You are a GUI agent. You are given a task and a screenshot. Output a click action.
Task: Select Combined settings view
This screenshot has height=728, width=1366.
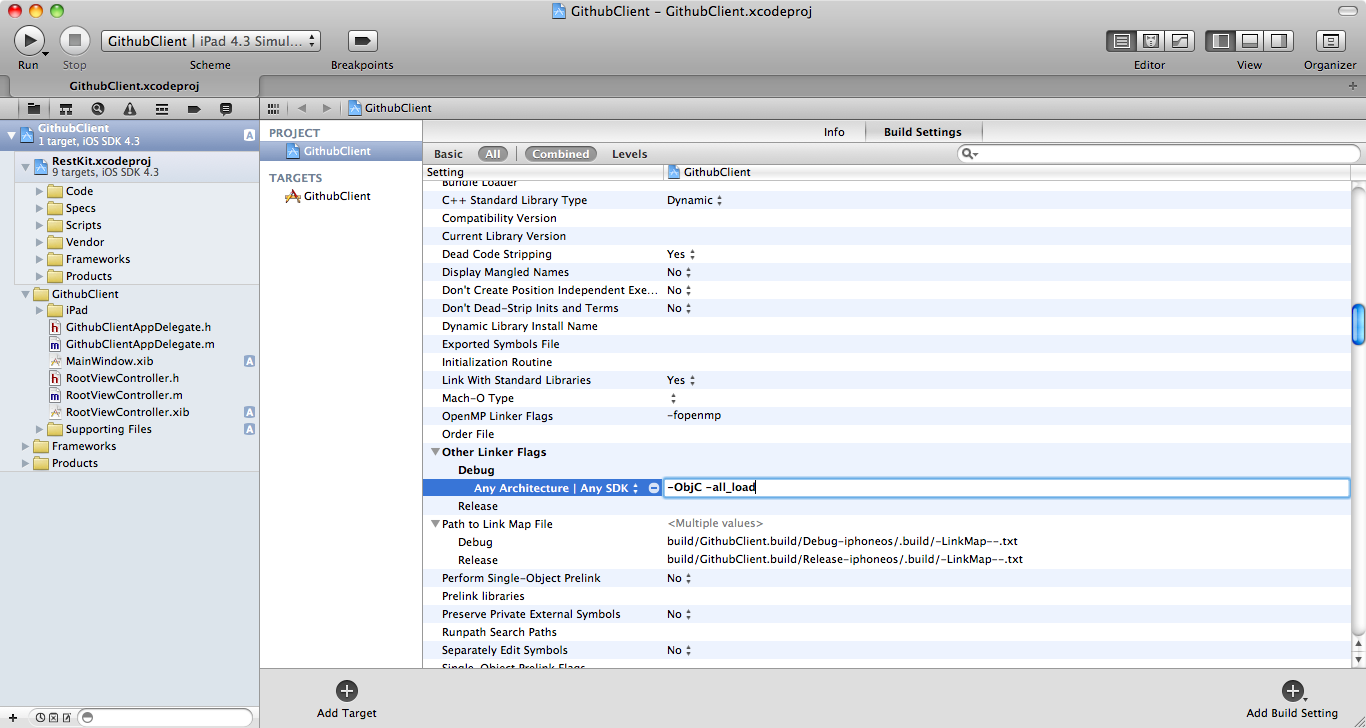coord(560,154)
